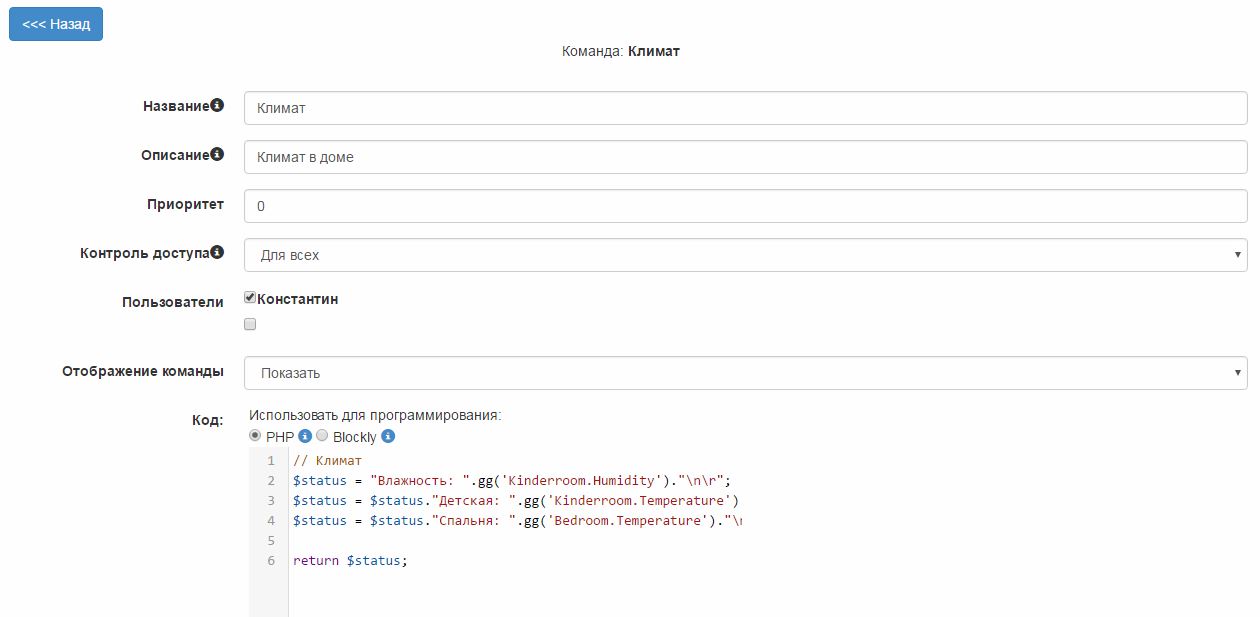Select the PHP radio button
1260x617 pixels.
point(255,436)
